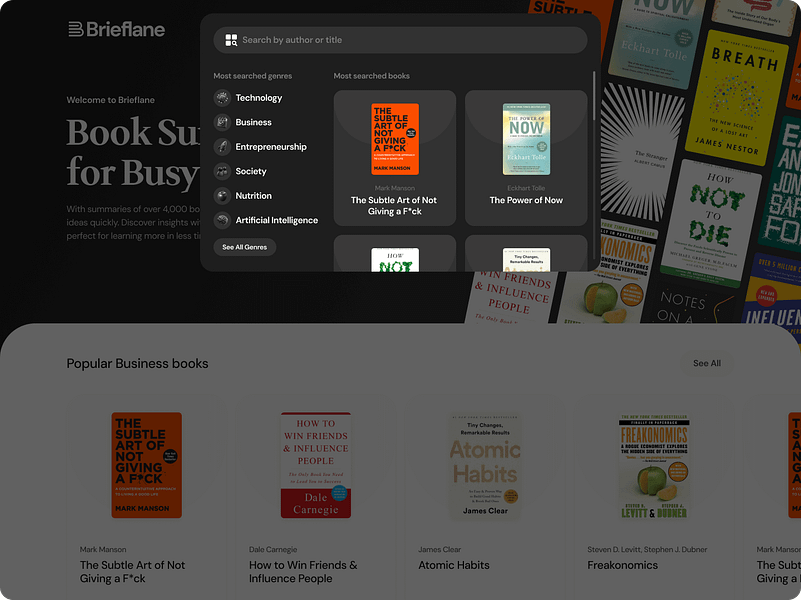This screenshot has width=801, height=600.
Task: Click Welcome to Brieflane text
Action: [x=110, y=100]
